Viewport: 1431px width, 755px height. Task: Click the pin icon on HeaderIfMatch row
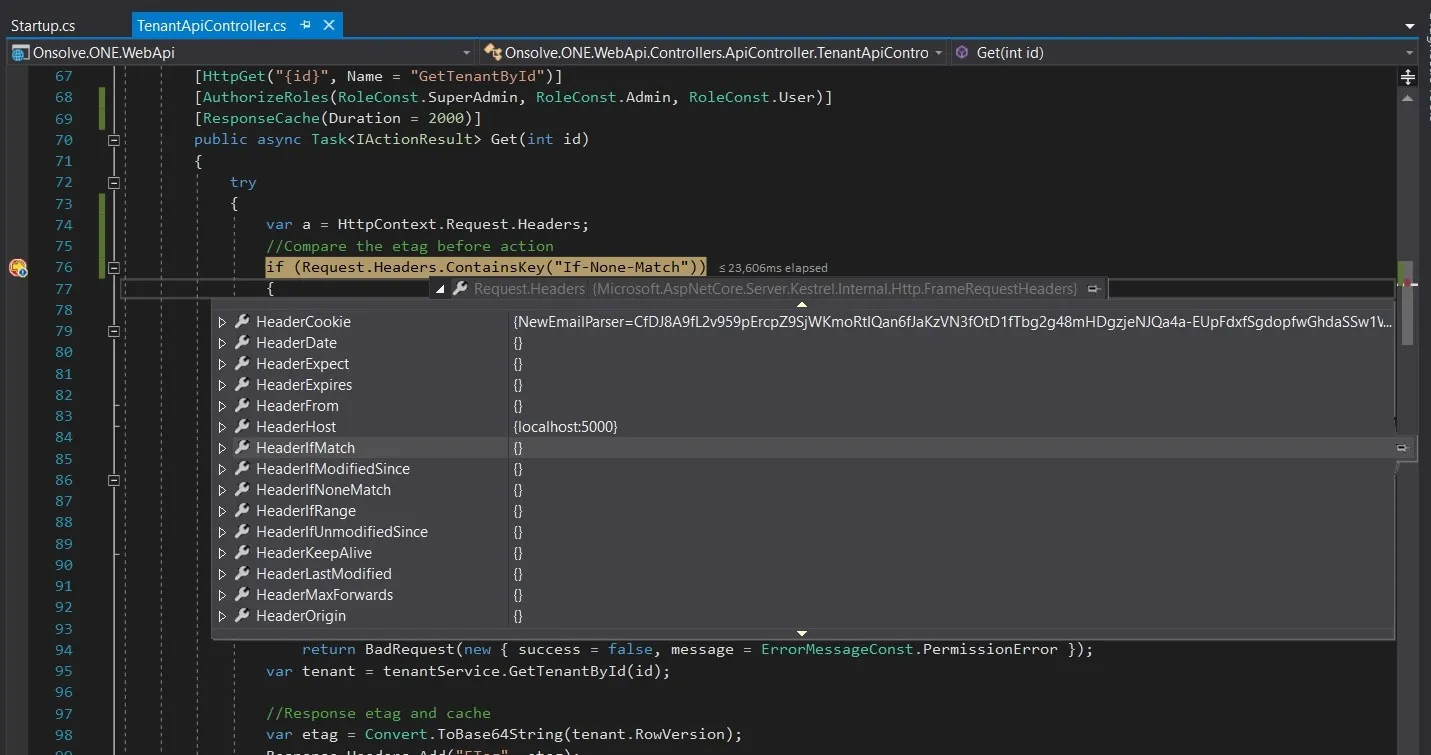[1401, 448]
